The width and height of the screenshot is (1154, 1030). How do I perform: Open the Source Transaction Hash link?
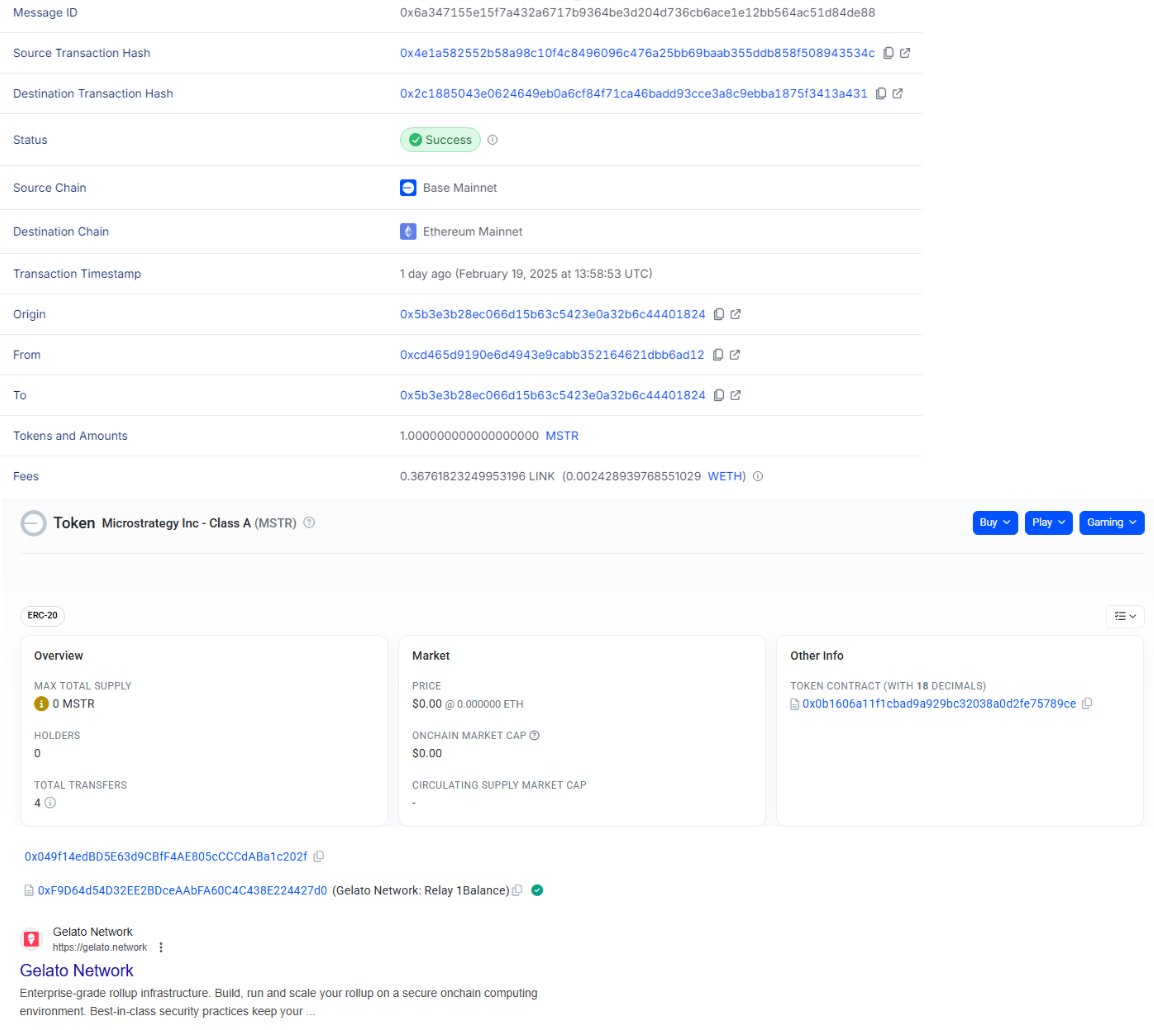click(x=637, y=53)
